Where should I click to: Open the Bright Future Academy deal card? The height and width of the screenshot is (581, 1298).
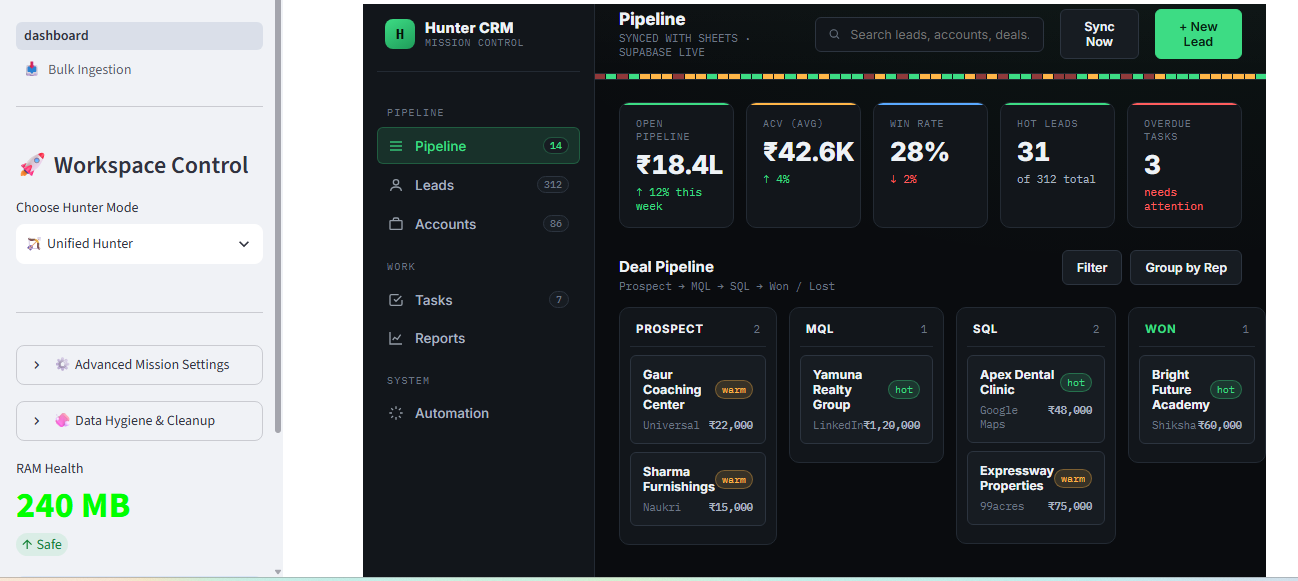[x=1197, y=399]
